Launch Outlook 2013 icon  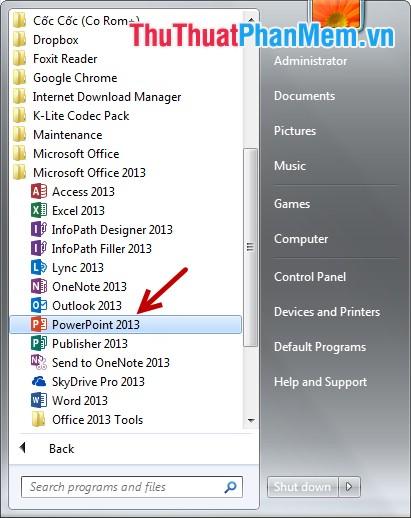point(39,305)
